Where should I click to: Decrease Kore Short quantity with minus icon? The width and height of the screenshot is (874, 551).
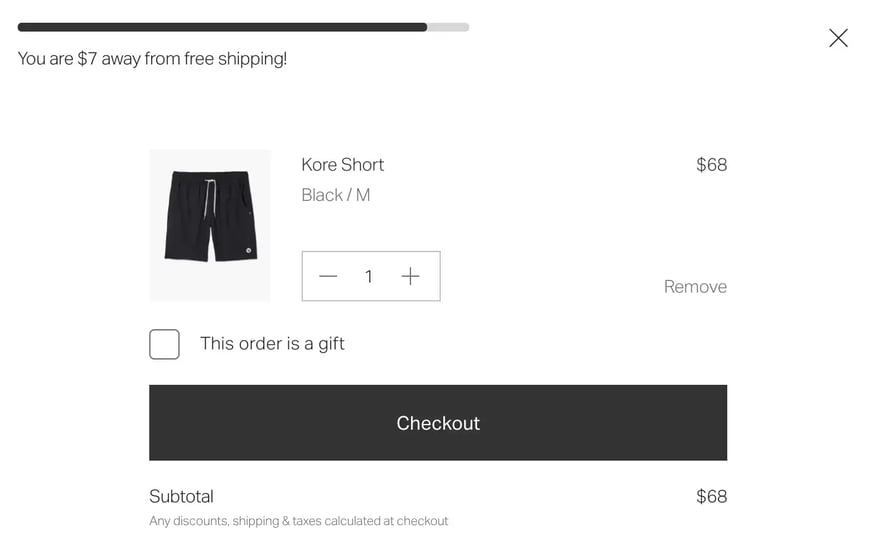(328, 277)
